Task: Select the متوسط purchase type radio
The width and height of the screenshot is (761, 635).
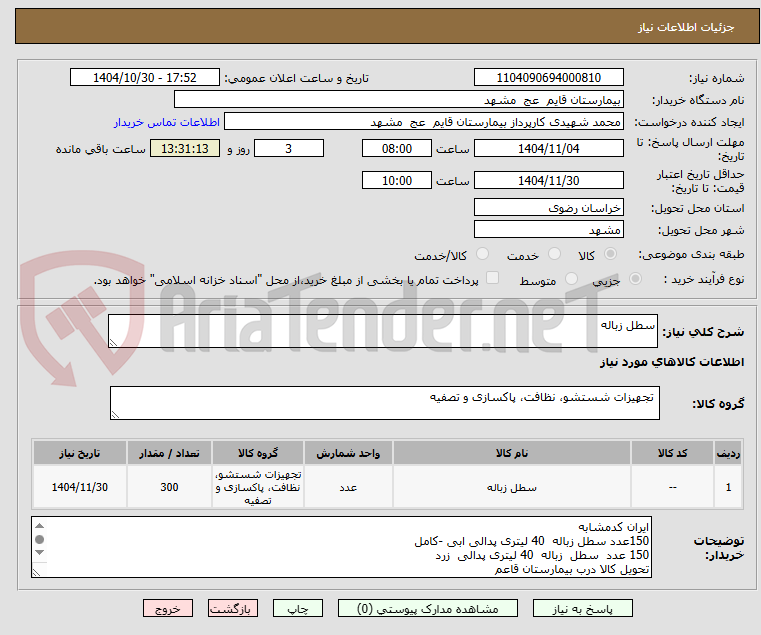Action: click(571, 279)
